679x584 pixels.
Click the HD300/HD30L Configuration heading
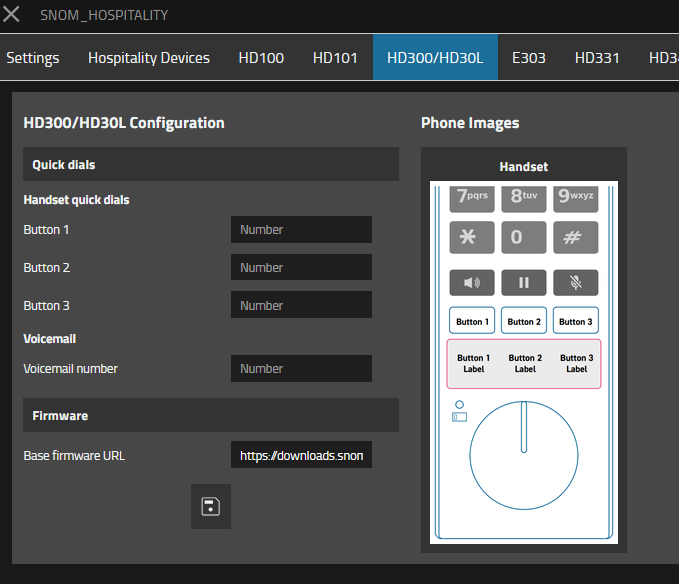124,123
